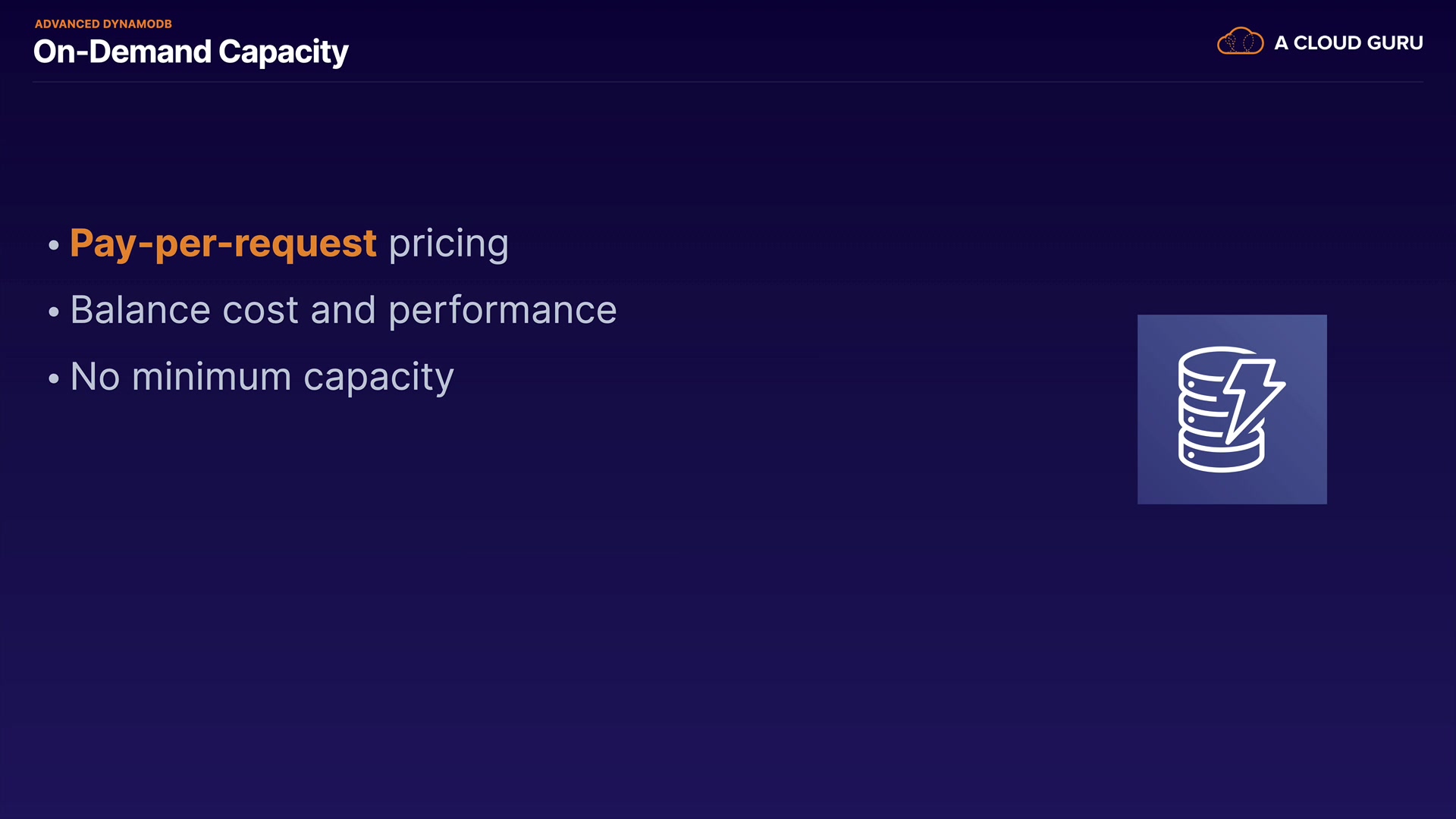Click the word "performance" in second bullet

[502, 311]
